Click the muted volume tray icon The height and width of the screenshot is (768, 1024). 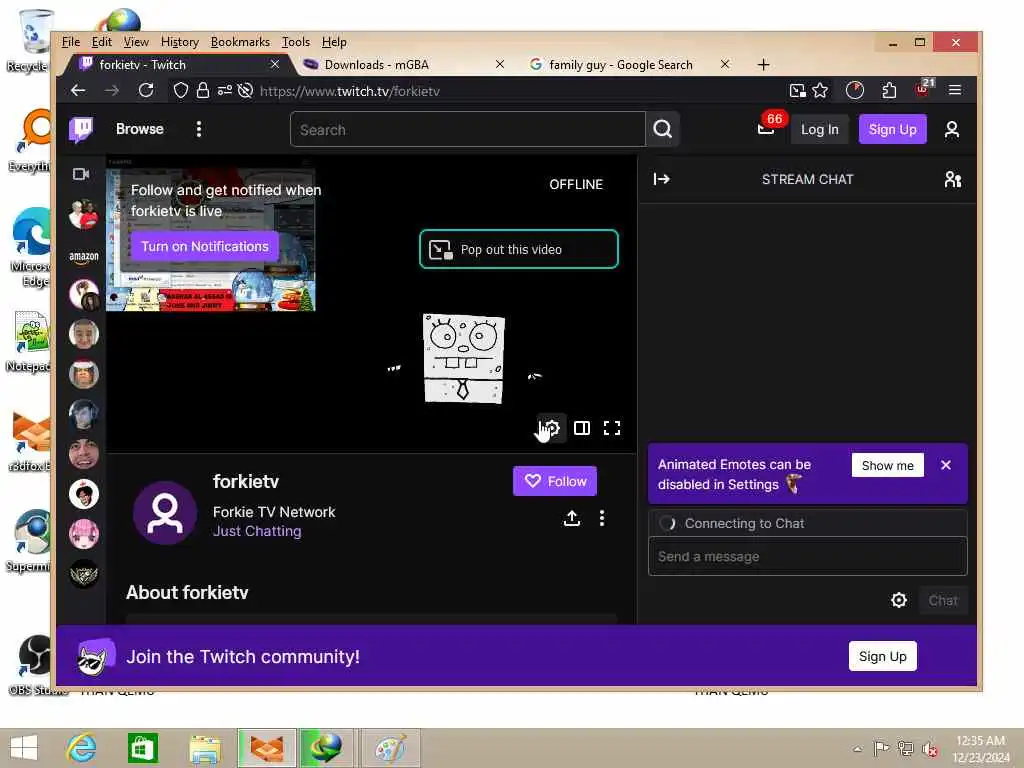pyautogui.click(x=930, y=749)
